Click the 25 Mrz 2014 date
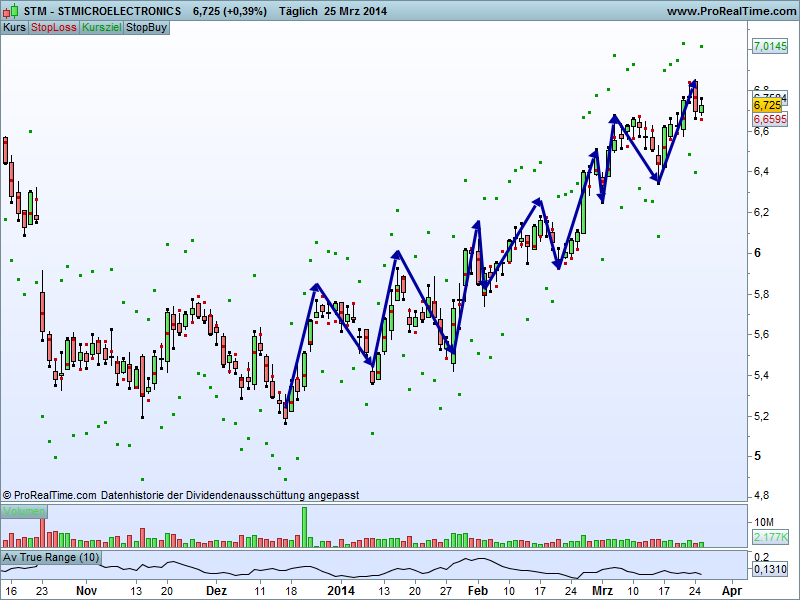The image size is (800, 600). (355, 11)
